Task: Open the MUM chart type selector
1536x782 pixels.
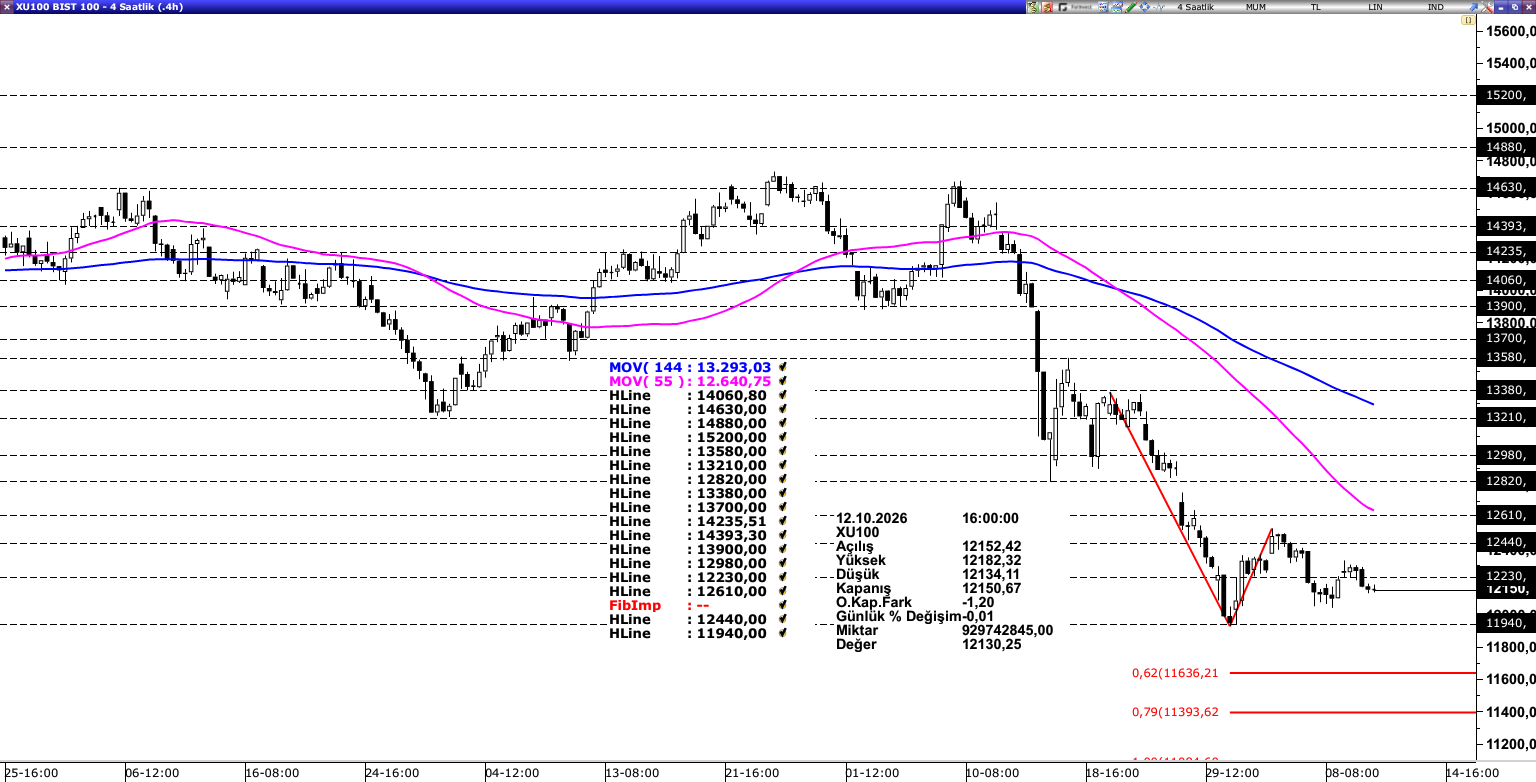Action: [1256, 7]
